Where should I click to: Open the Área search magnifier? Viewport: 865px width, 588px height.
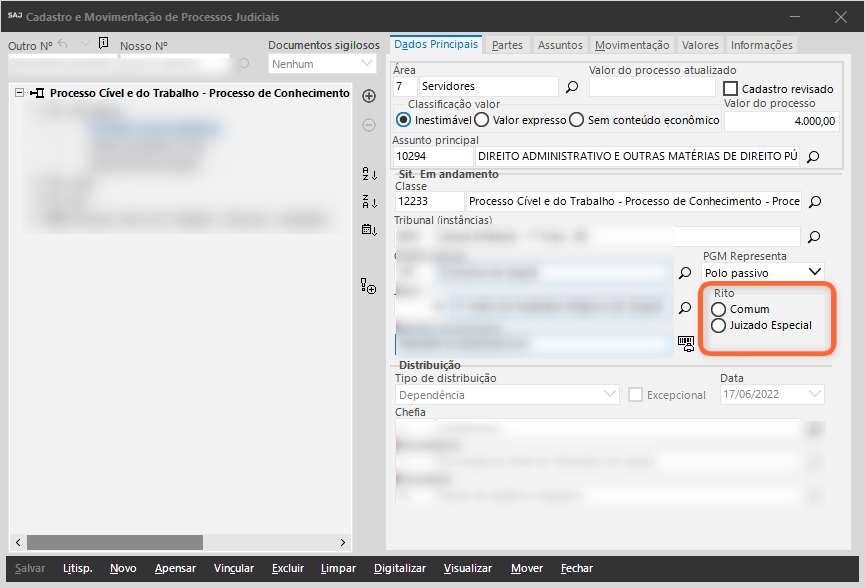[572, 87]
